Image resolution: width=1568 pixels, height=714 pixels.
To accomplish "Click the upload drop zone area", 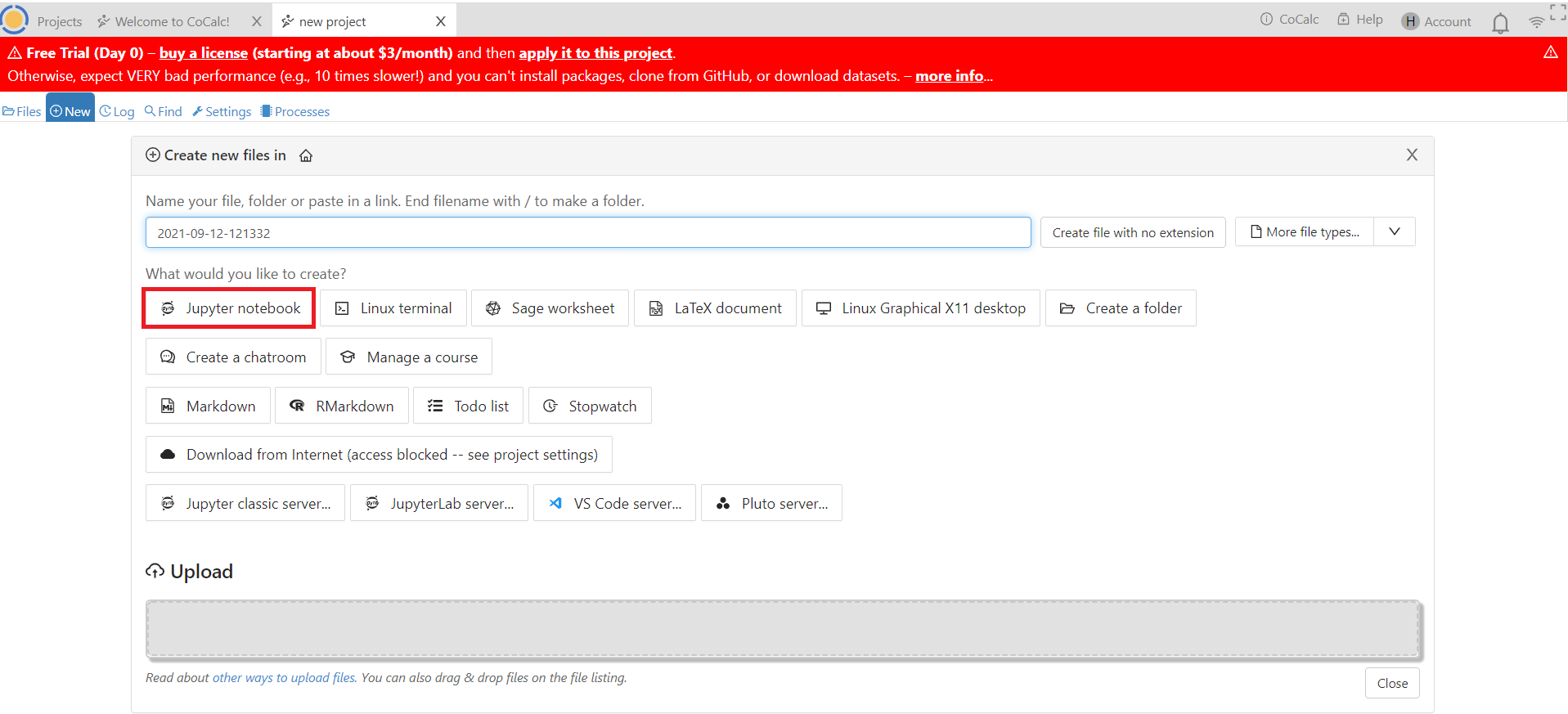I will (783, 629).
